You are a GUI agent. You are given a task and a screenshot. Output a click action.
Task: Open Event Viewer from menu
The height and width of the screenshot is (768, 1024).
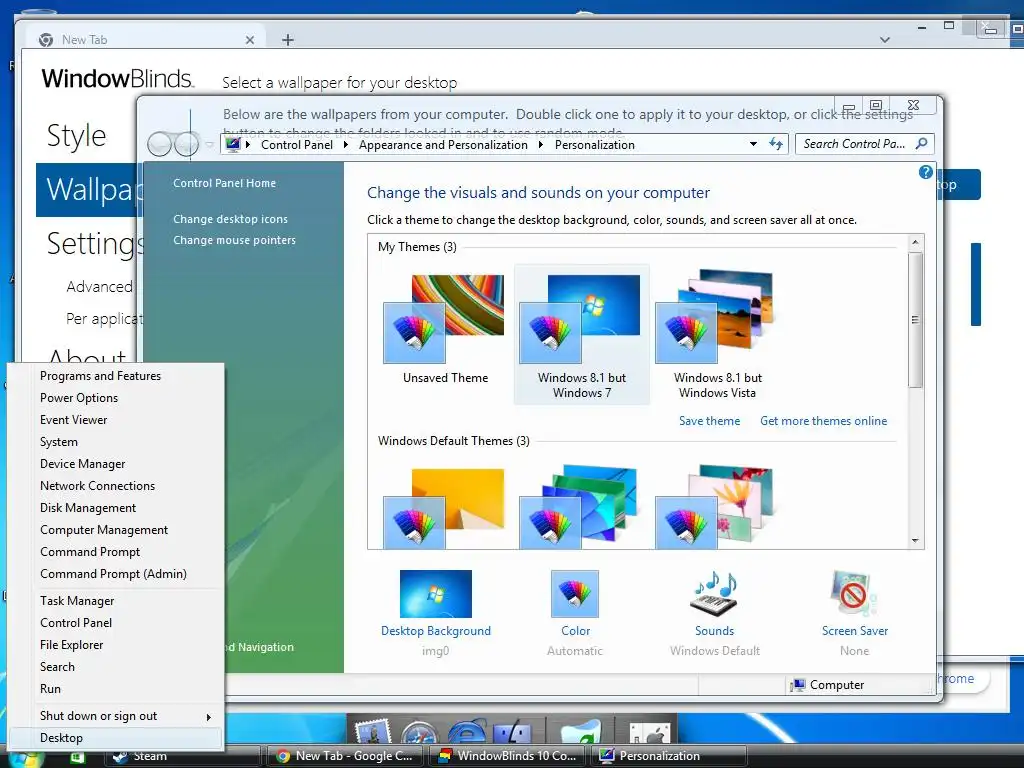[74, 420]
